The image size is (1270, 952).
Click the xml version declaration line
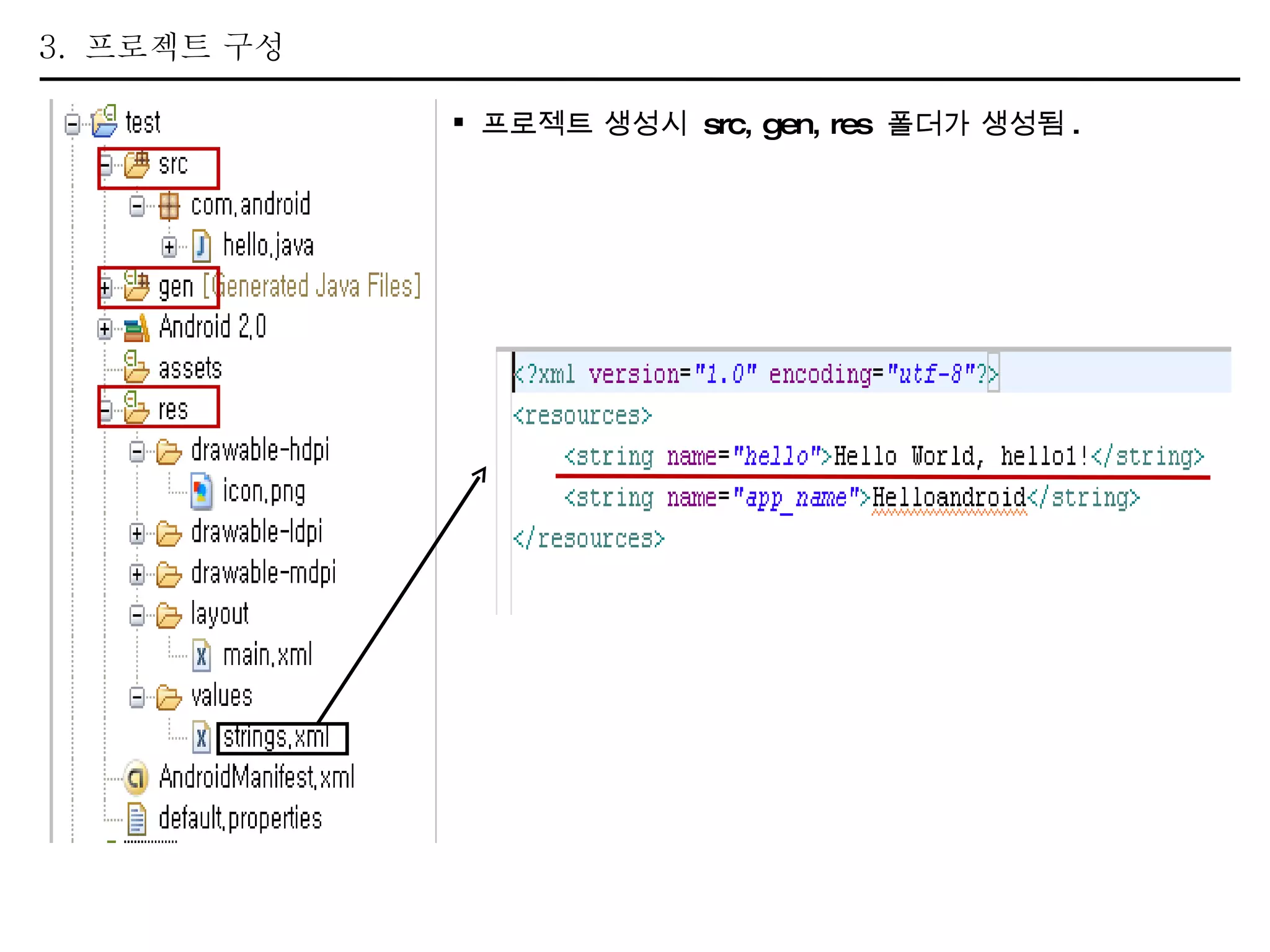point(756,374)
